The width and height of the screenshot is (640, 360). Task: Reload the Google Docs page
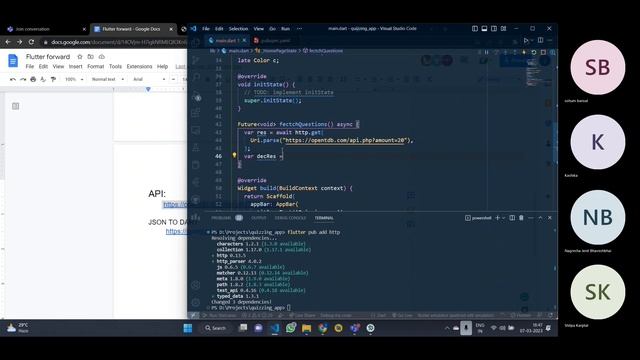tap(31, 42)
